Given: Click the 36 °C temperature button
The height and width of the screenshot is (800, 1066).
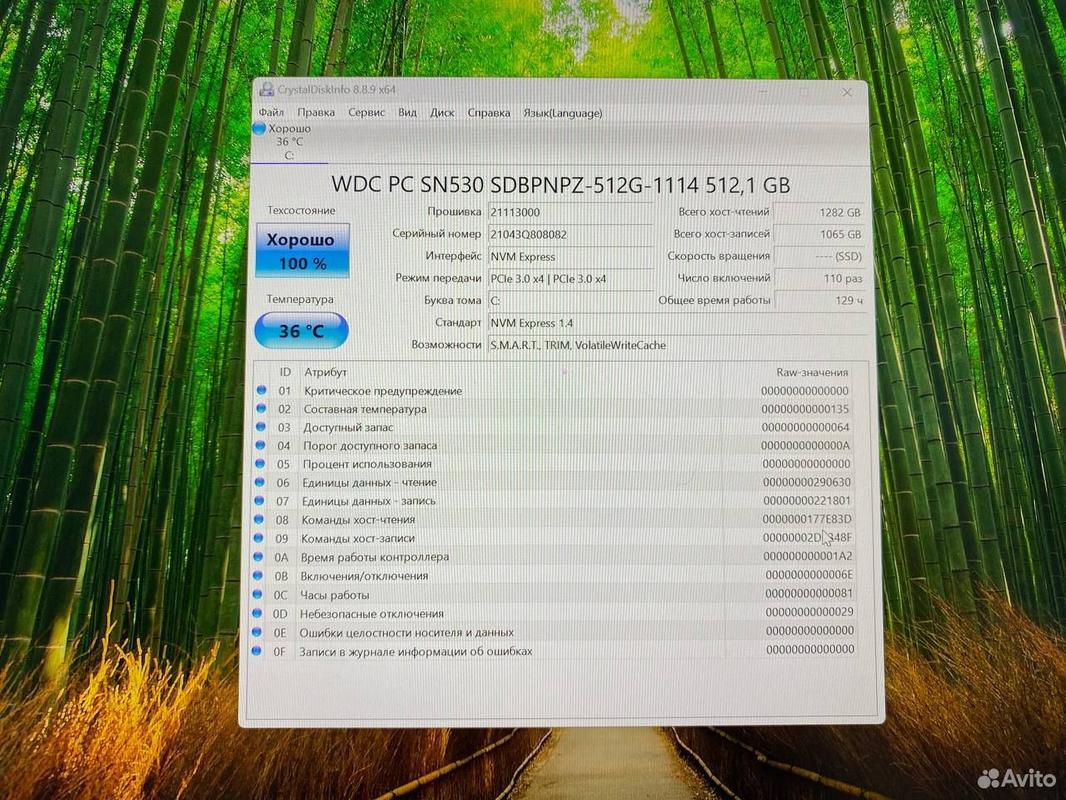Looking at the screenshot, I should [301, 331].
